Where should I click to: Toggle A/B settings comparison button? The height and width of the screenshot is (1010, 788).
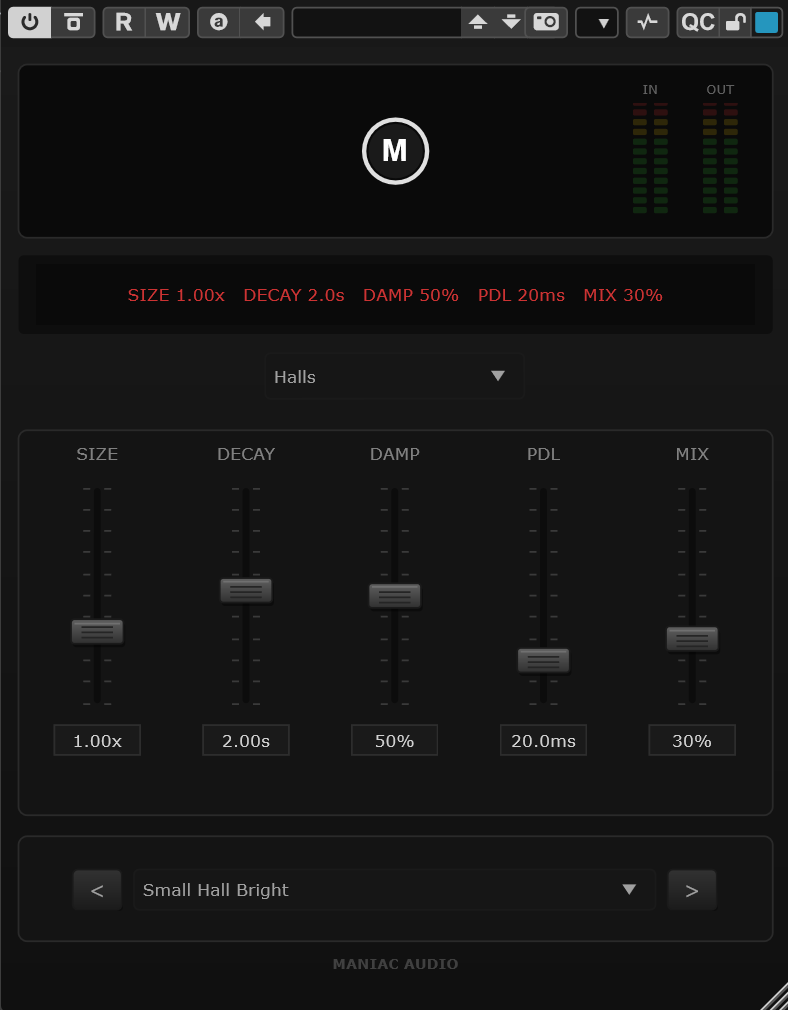218,23
